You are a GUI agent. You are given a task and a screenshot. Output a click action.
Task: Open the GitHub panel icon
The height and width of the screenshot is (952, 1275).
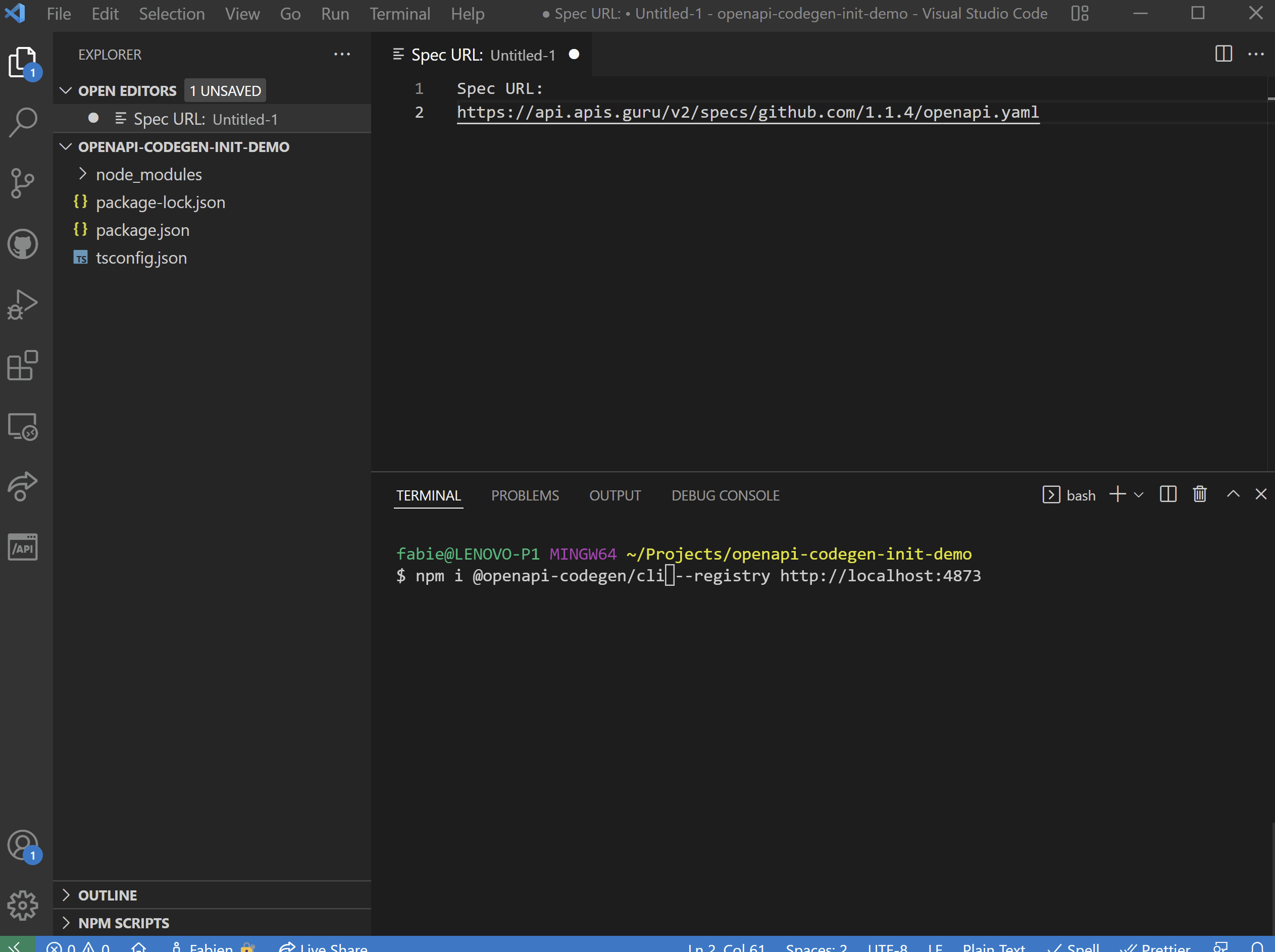23,244
